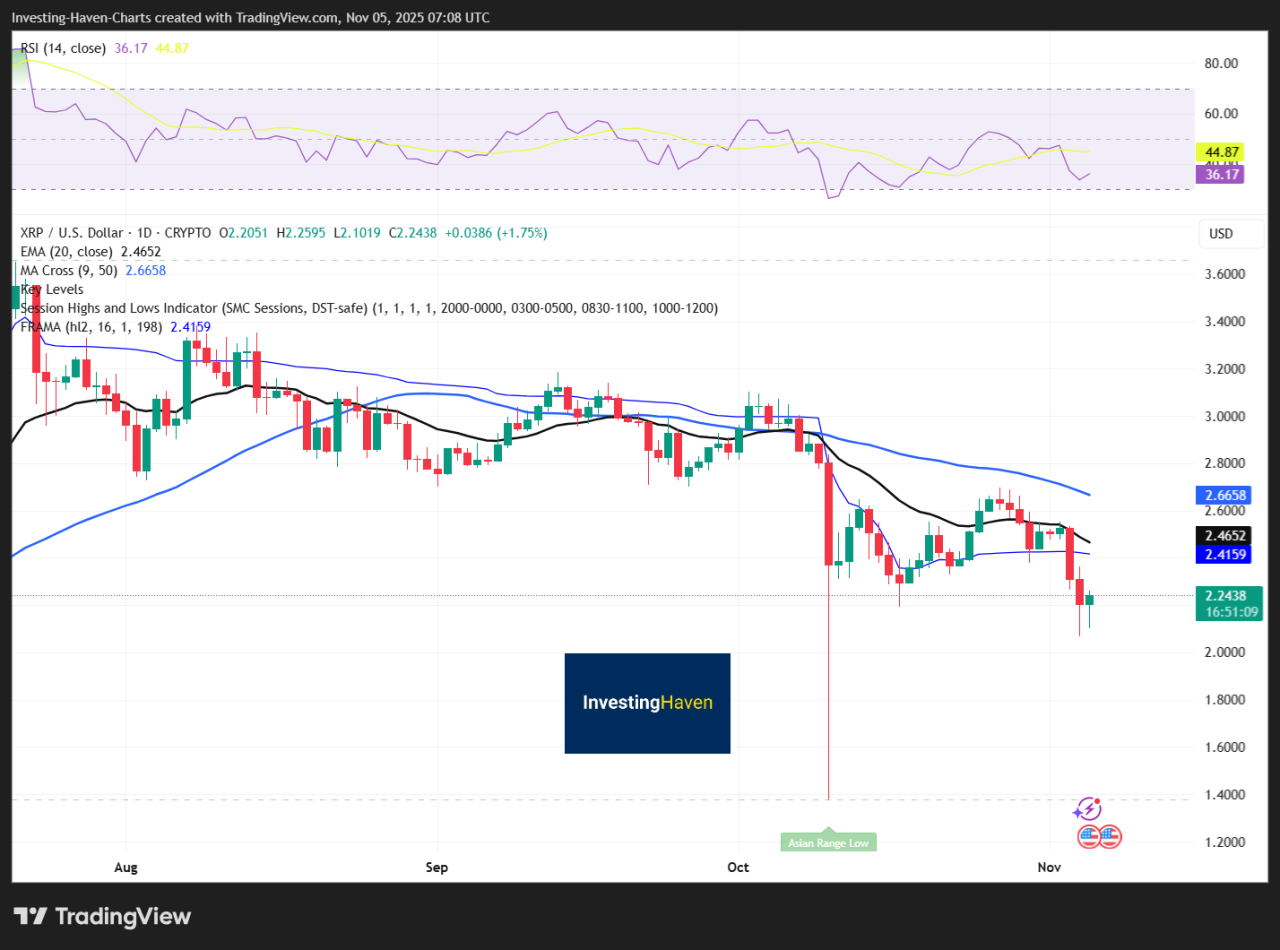Open the USD currency selector

click(x=1230, y=233)
